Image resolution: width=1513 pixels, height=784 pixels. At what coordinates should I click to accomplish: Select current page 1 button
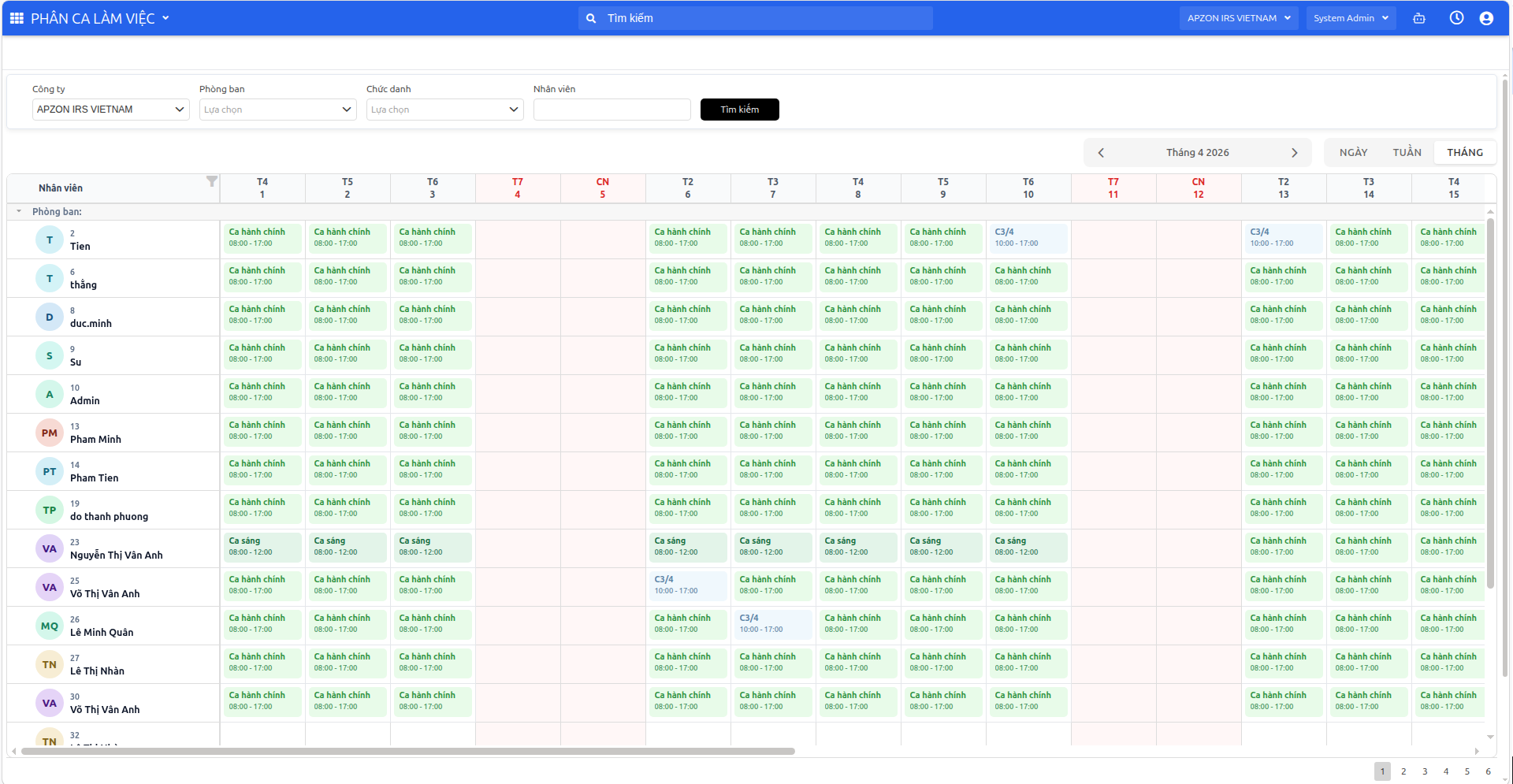point(1382,771)
